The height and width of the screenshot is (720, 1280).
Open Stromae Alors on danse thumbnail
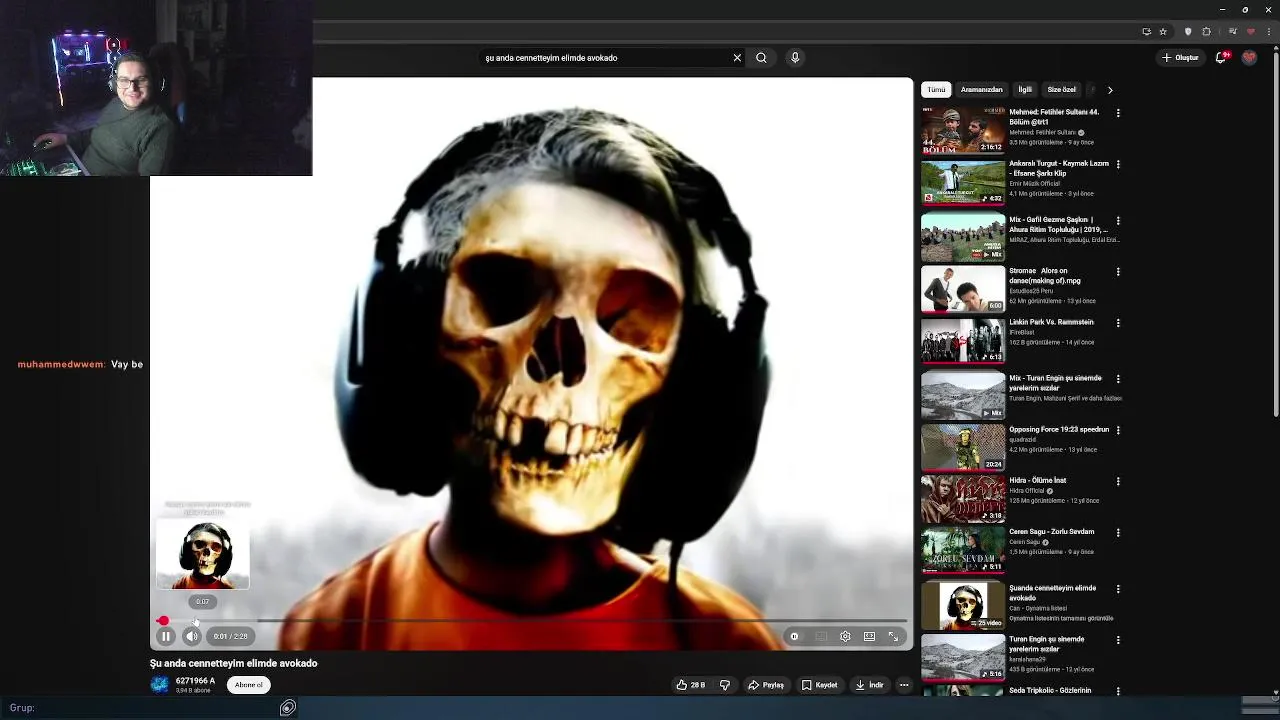[963, 289]
